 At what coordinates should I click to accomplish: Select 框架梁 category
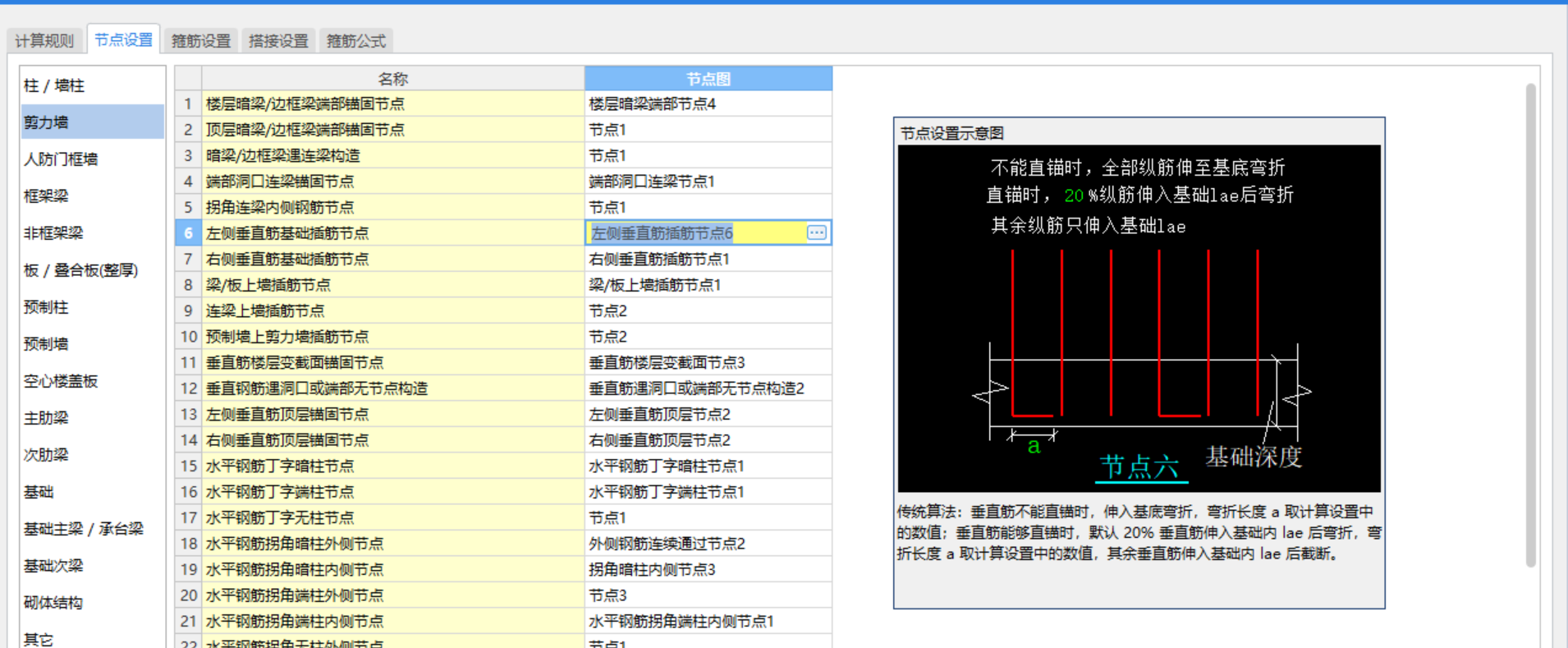click(92, 196)
